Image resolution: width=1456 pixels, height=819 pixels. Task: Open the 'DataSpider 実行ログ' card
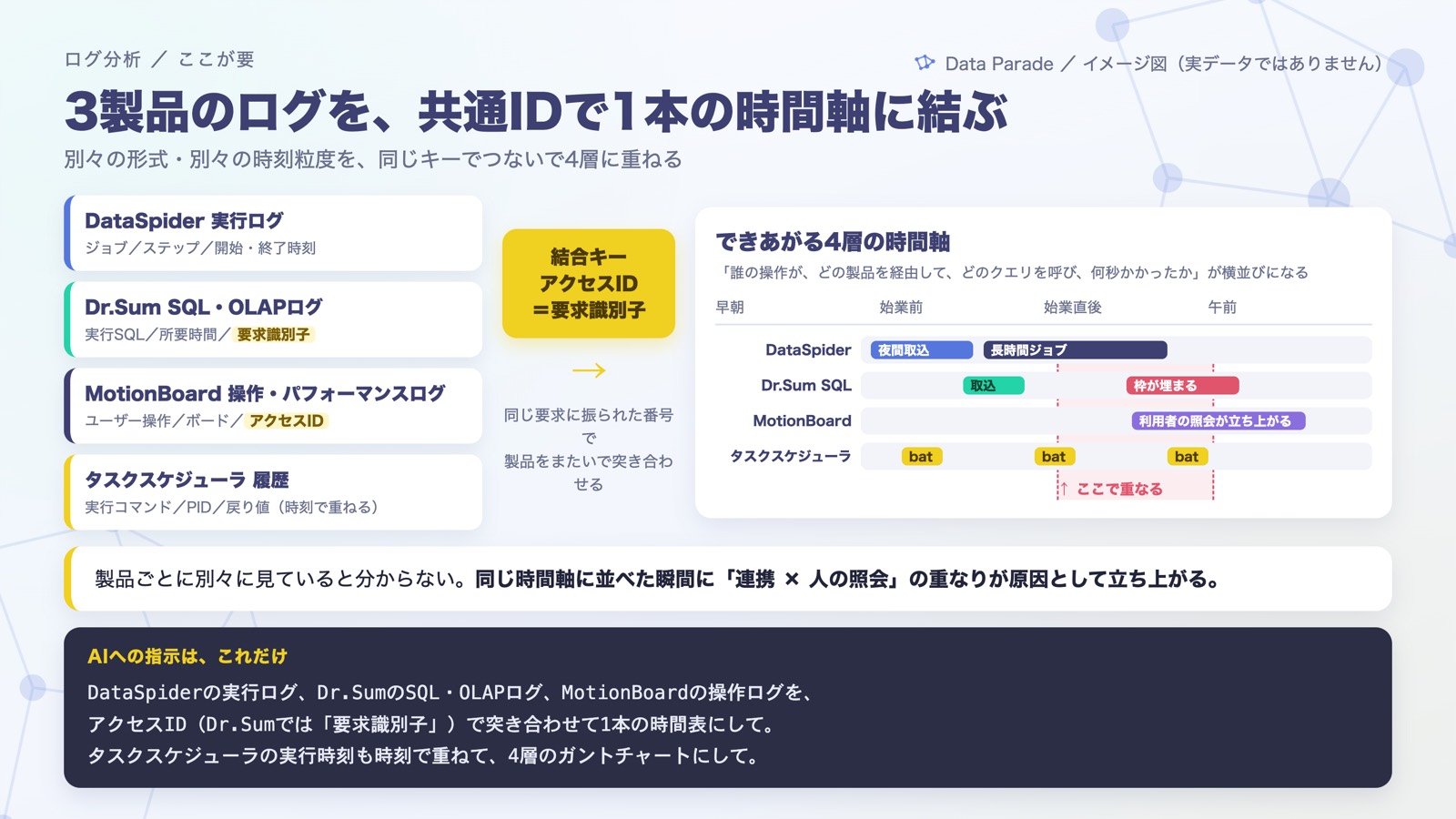[x=273, y=233]
